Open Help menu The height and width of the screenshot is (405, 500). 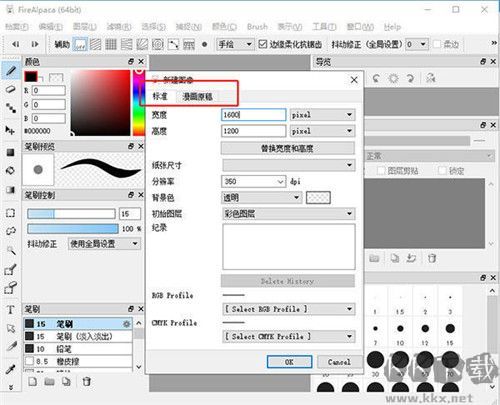tap(392, 27)
